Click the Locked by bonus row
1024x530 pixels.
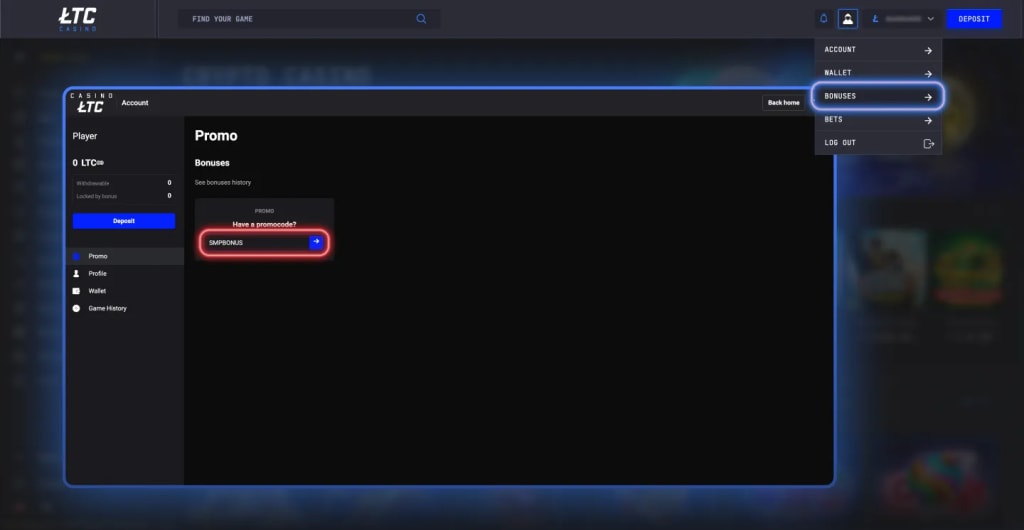(x=124, y=196)
